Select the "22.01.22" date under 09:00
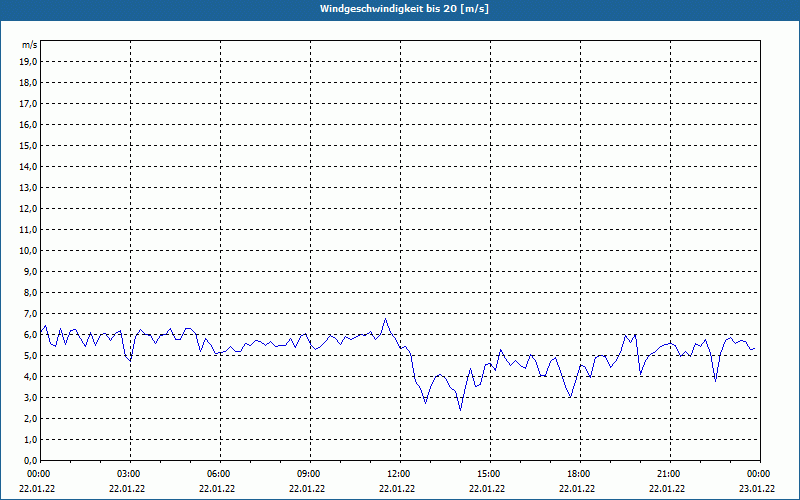The image size is (800, 500). pyautogui.click(x=307, y=489)
